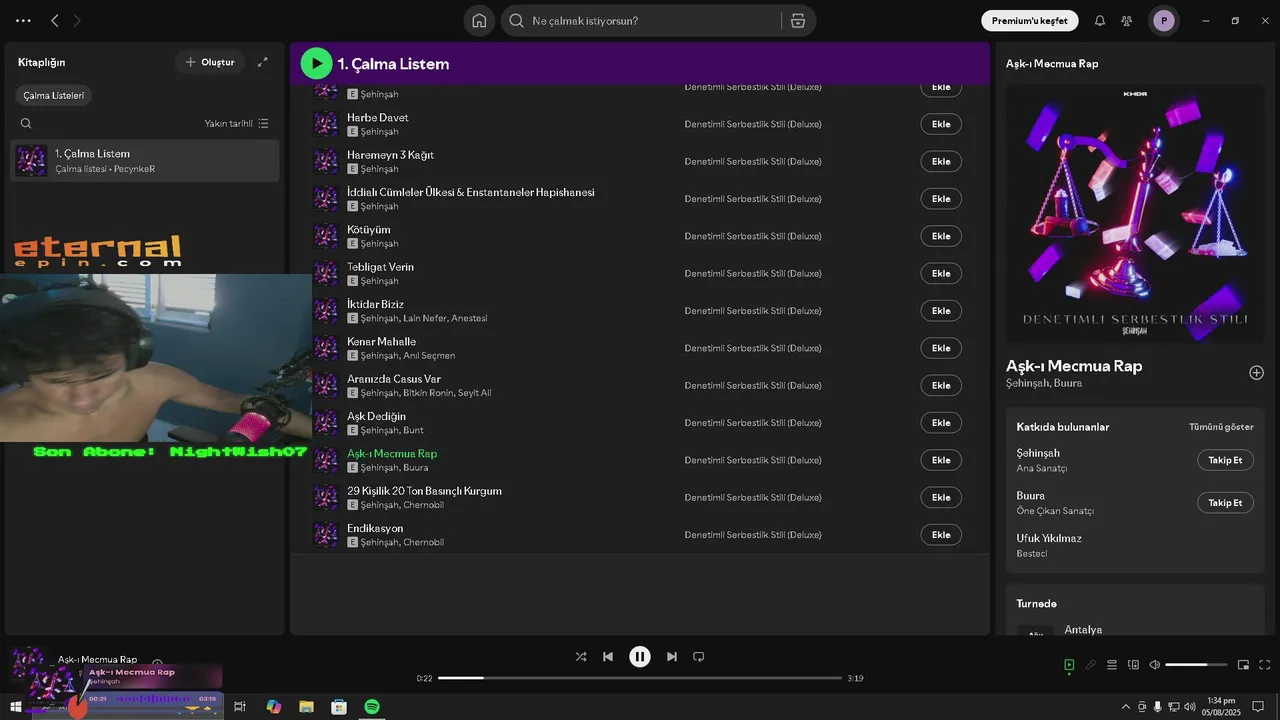
Task: Skip to previous track
Action: point(608,657)
